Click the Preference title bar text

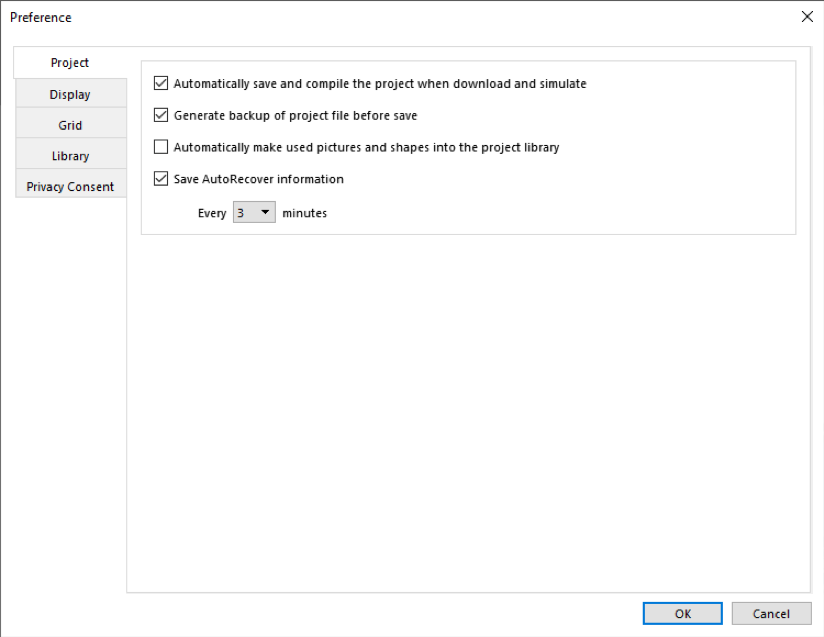(x=41, y=17)
